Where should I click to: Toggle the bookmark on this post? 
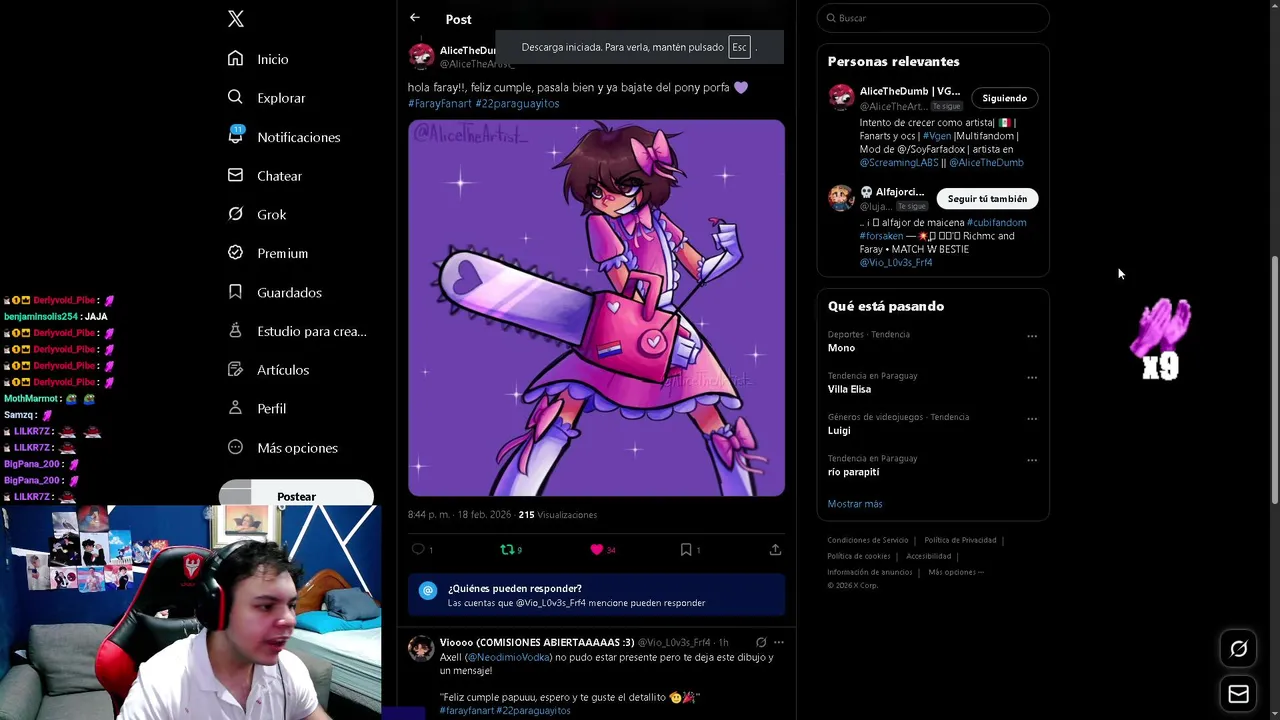pos(686,549)
